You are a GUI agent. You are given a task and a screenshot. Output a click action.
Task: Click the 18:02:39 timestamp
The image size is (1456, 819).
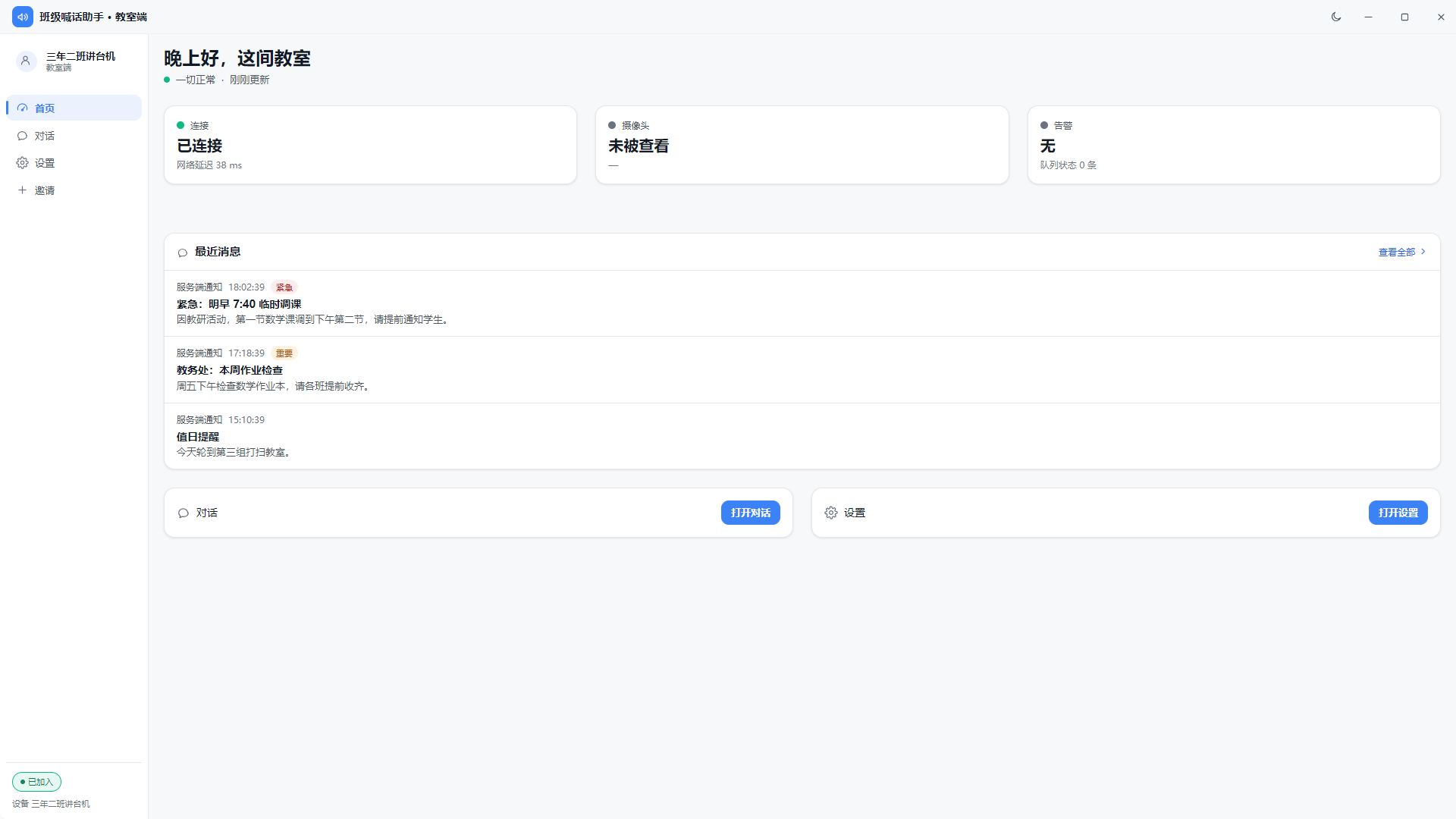[x=246, y=287]
